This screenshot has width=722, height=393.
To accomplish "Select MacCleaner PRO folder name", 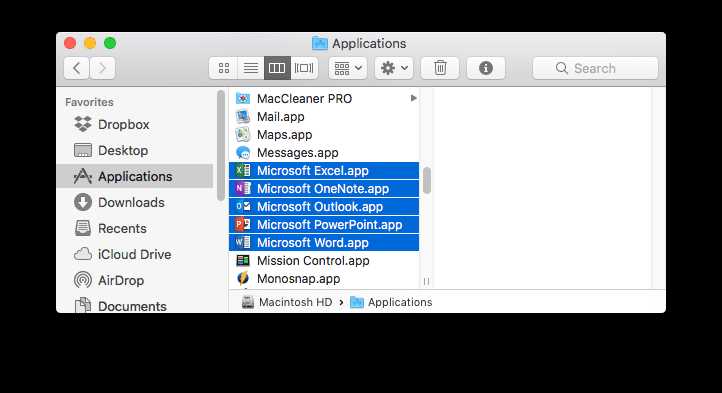I will click(x=304, y=99).
